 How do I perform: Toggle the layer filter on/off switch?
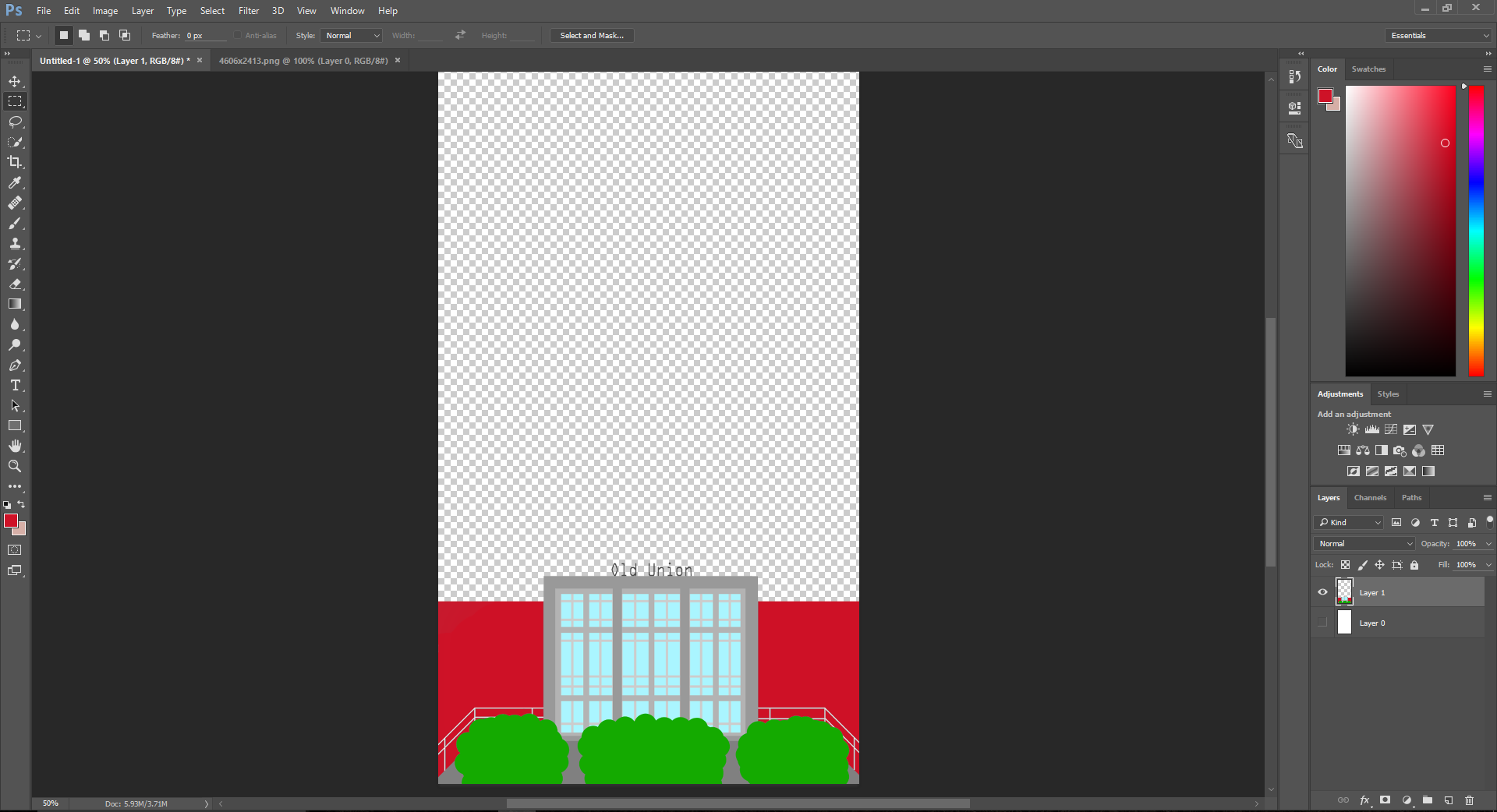coord(1489,521)
